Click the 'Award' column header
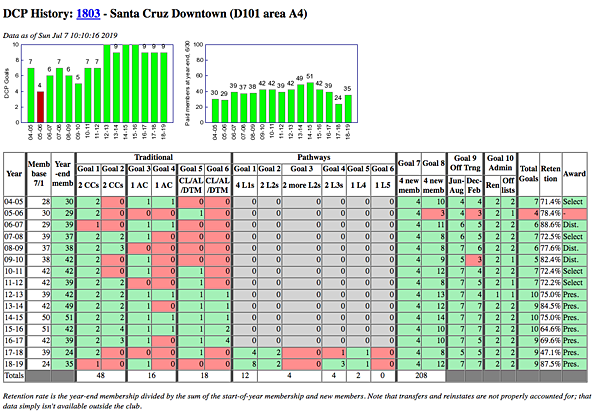This screenshot has width=600, height=415. (574, 174)
